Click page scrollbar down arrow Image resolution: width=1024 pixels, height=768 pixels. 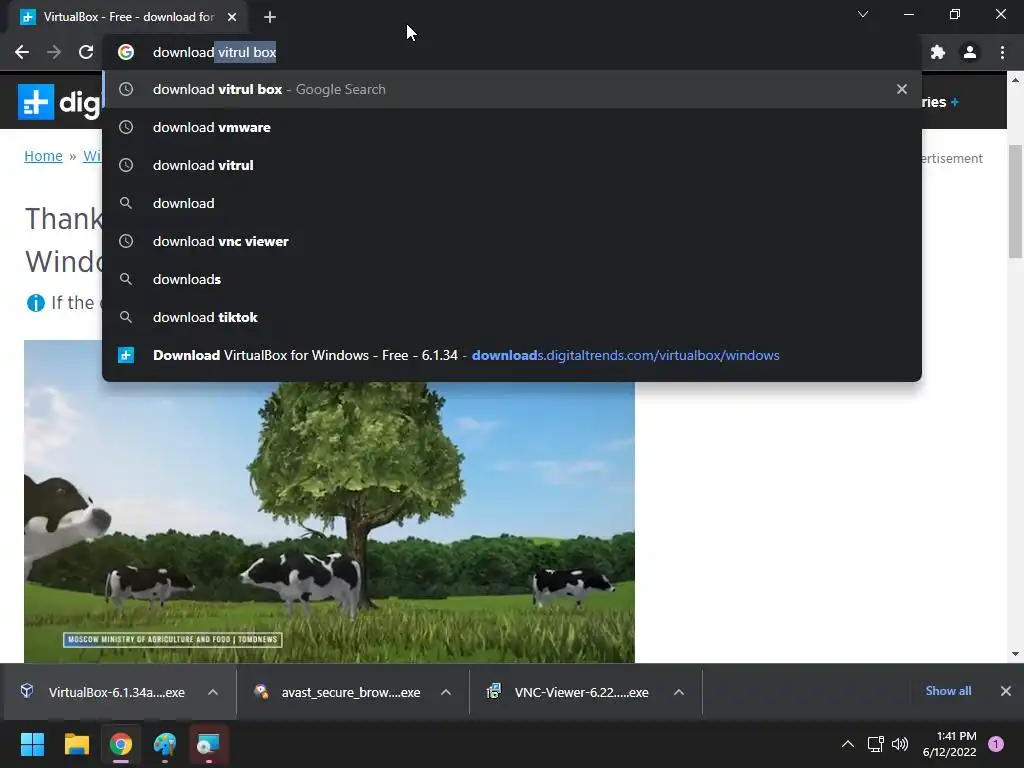[x=1016, y=654]
